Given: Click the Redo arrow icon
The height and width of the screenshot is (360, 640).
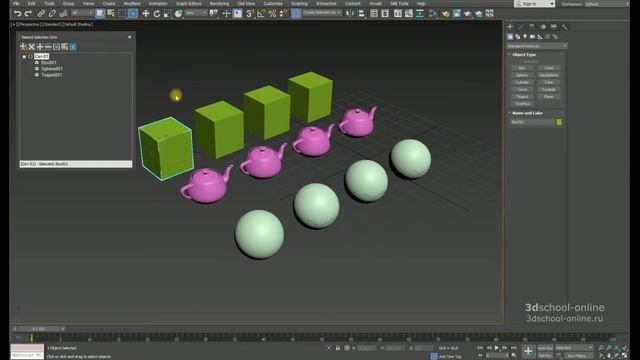Looking at the screenshot, I should (28, 13).
